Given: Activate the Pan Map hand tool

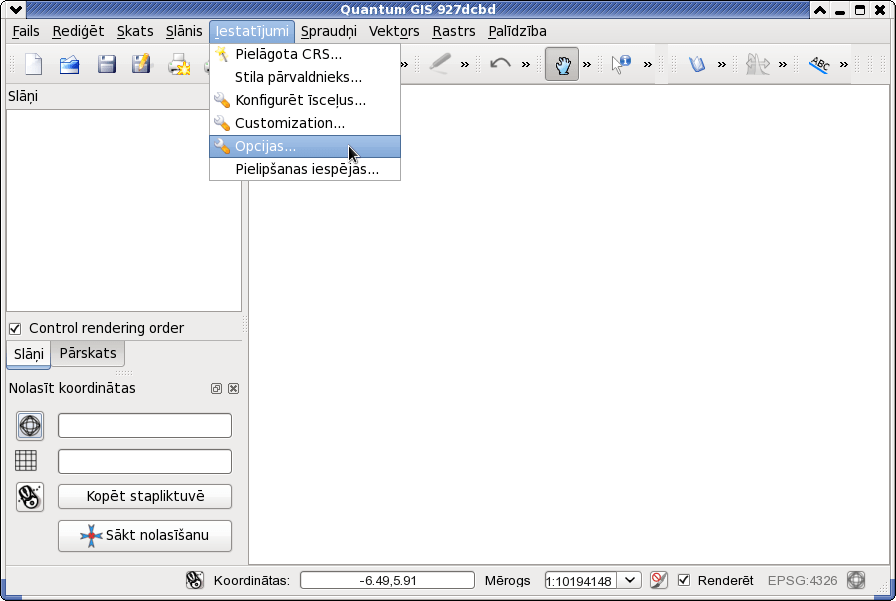Looking at the screenshot, I should pos(562,64).
